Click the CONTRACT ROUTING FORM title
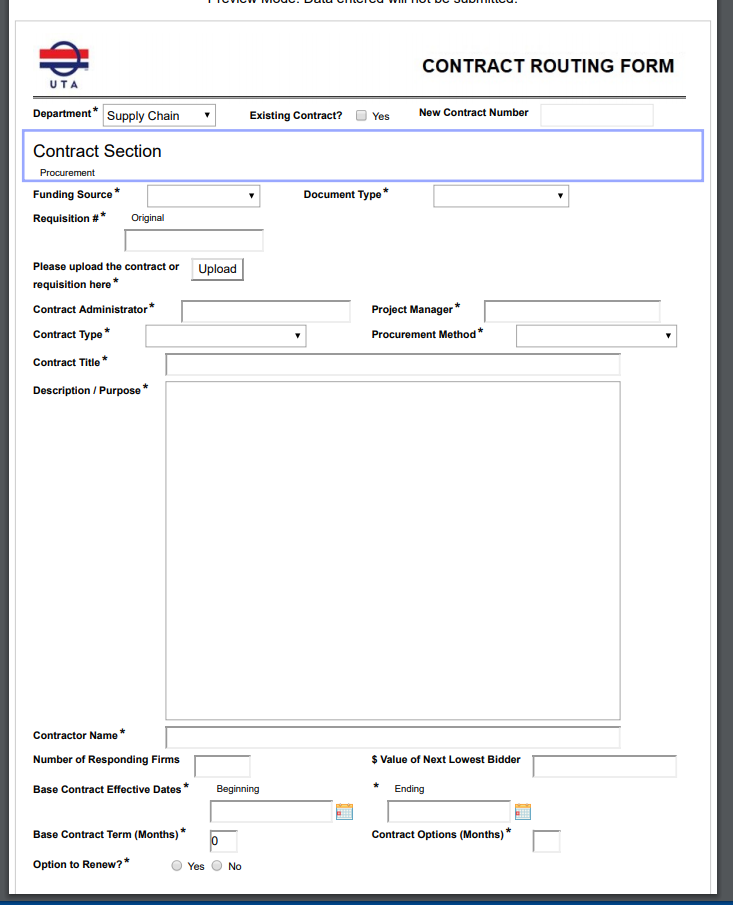This screenshot has width=733, height=905. 548,66
